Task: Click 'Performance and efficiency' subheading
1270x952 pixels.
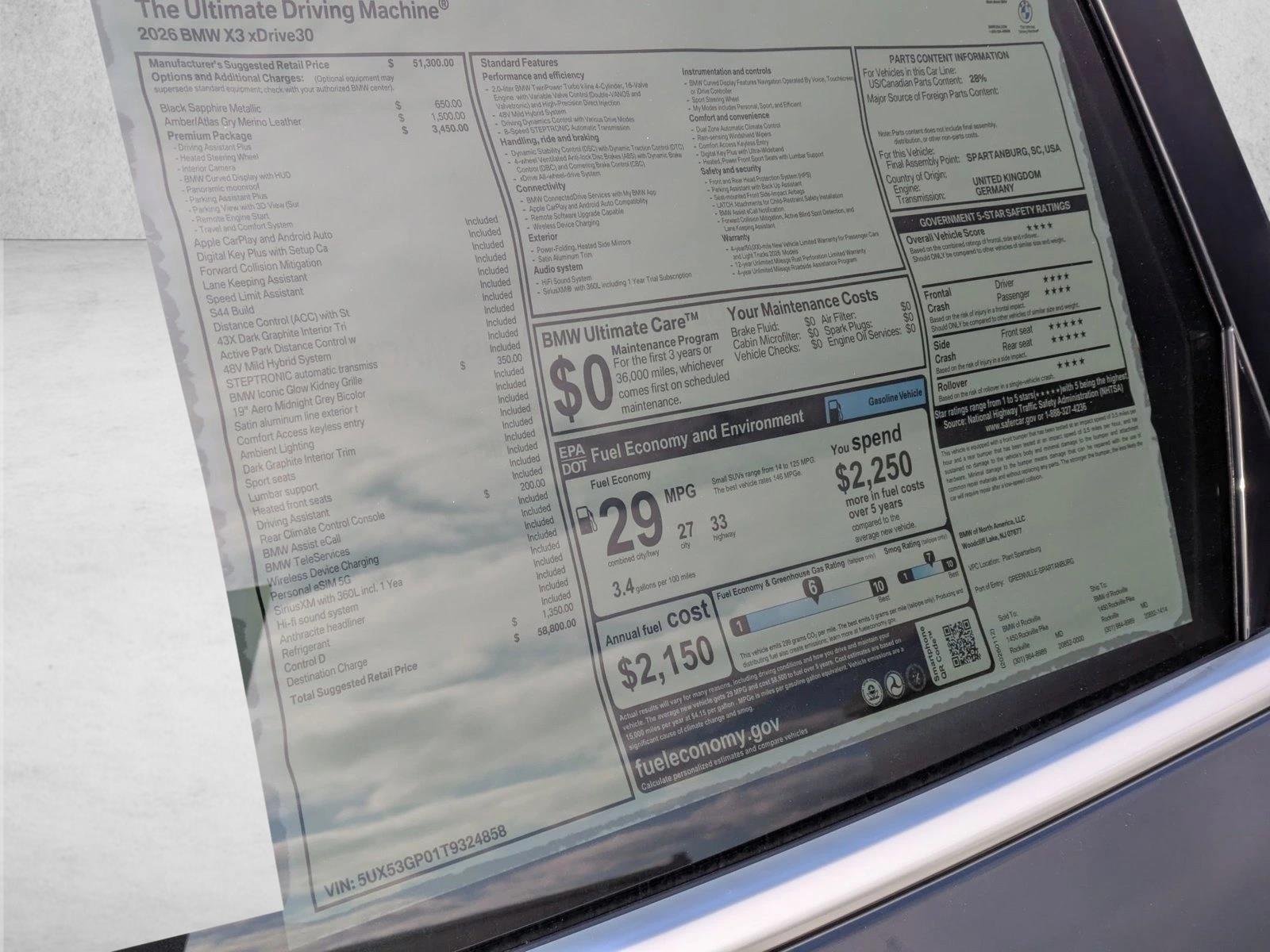Action: [x=533, y=76]
